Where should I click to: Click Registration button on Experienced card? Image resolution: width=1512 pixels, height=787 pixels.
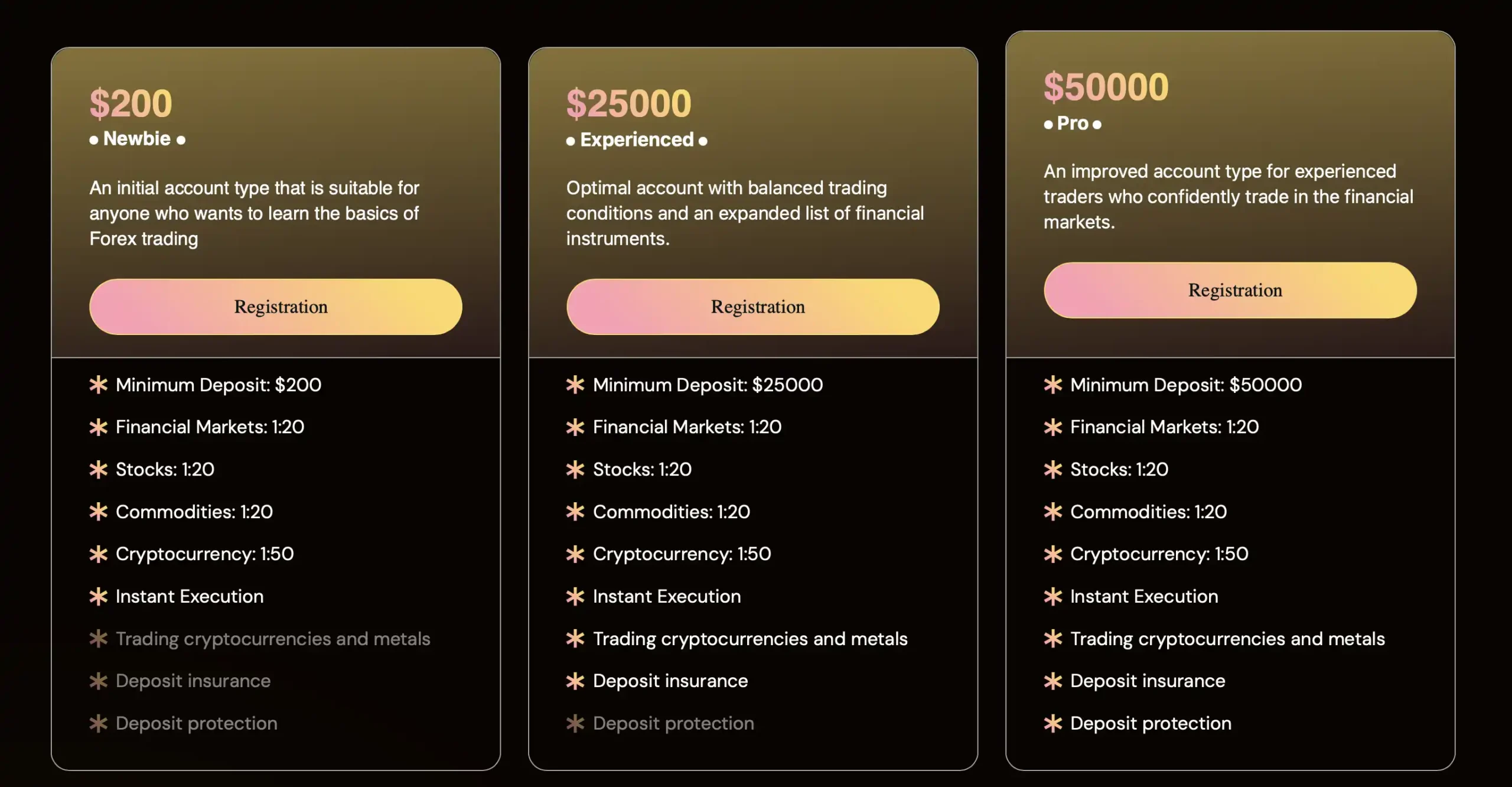pos(753,307)
